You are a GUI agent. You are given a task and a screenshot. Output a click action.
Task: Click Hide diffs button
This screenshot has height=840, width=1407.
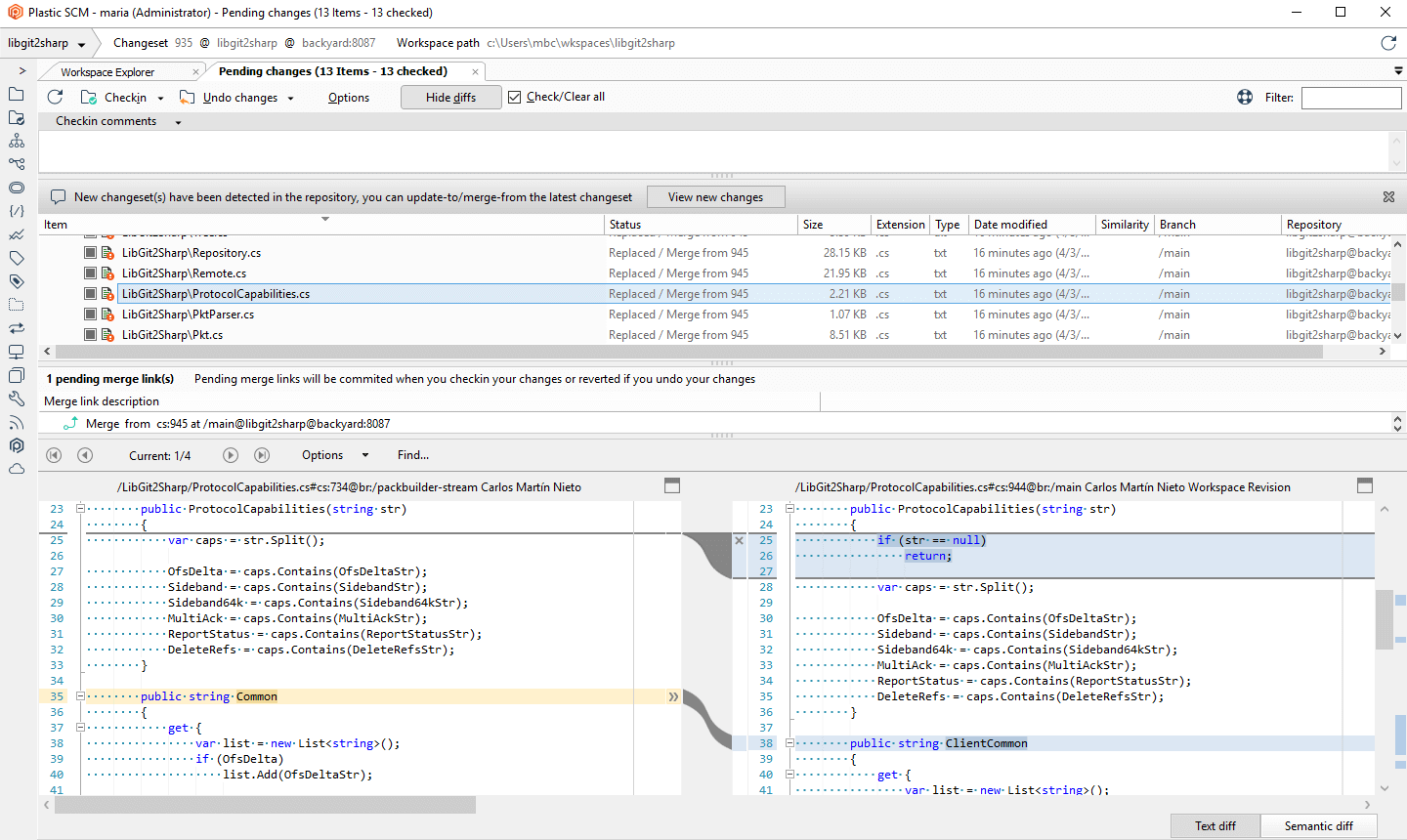click(x=451, y=98)
